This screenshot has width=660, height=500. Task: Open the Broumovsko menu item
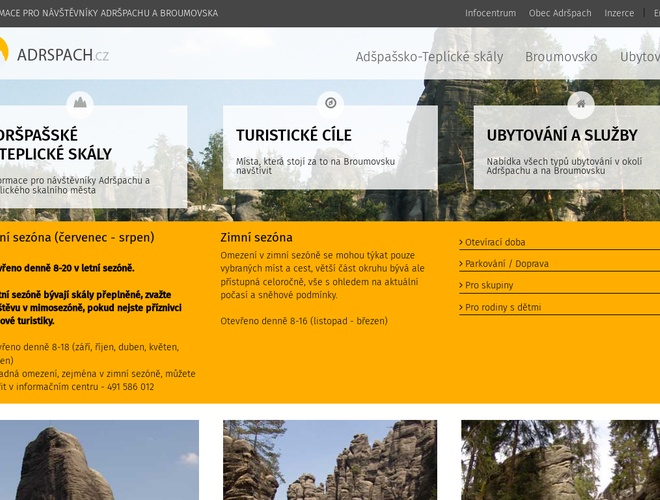561,57
